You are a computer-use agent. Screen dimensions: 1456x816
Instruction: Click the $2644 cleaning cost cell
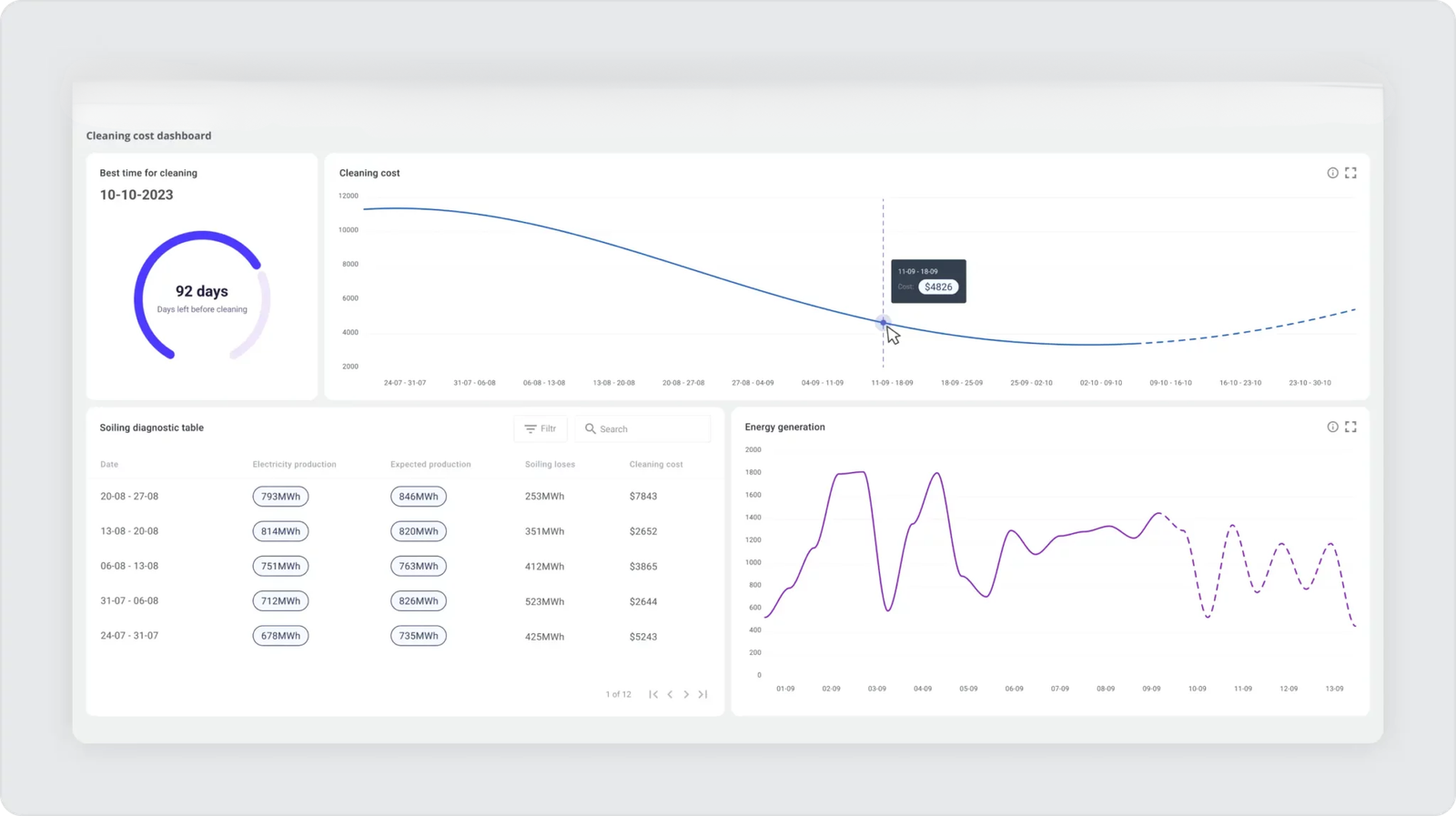coord(643,601)
